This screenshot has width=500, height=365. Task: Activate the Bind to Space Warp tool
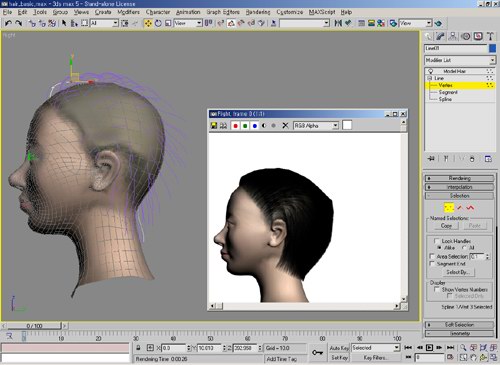click(x=52, y=23)
